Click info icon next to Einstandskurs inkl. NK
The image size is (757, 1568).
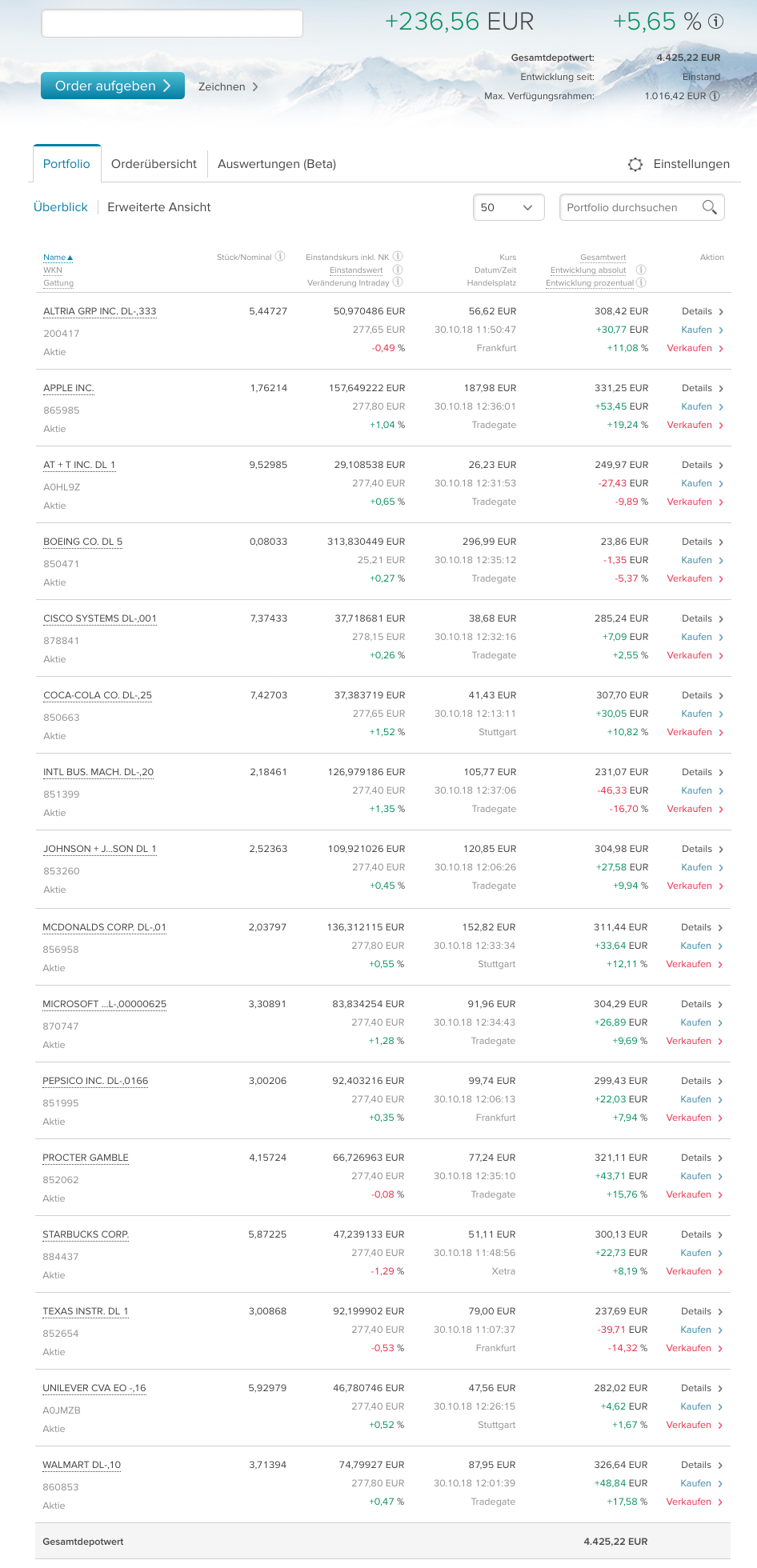click(398, 257)
